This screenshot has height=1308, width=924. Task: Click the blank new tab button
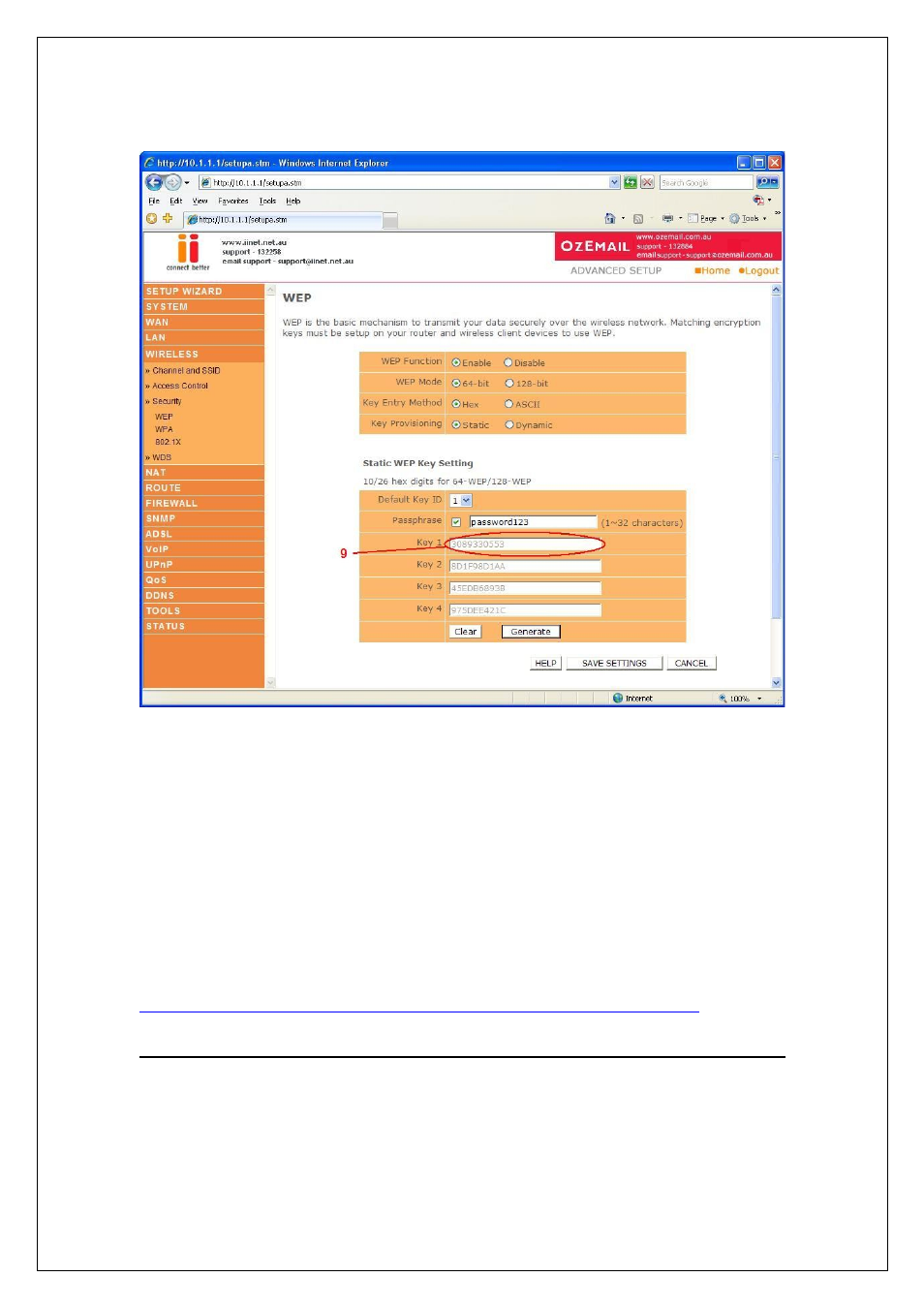tap(390, 221)
